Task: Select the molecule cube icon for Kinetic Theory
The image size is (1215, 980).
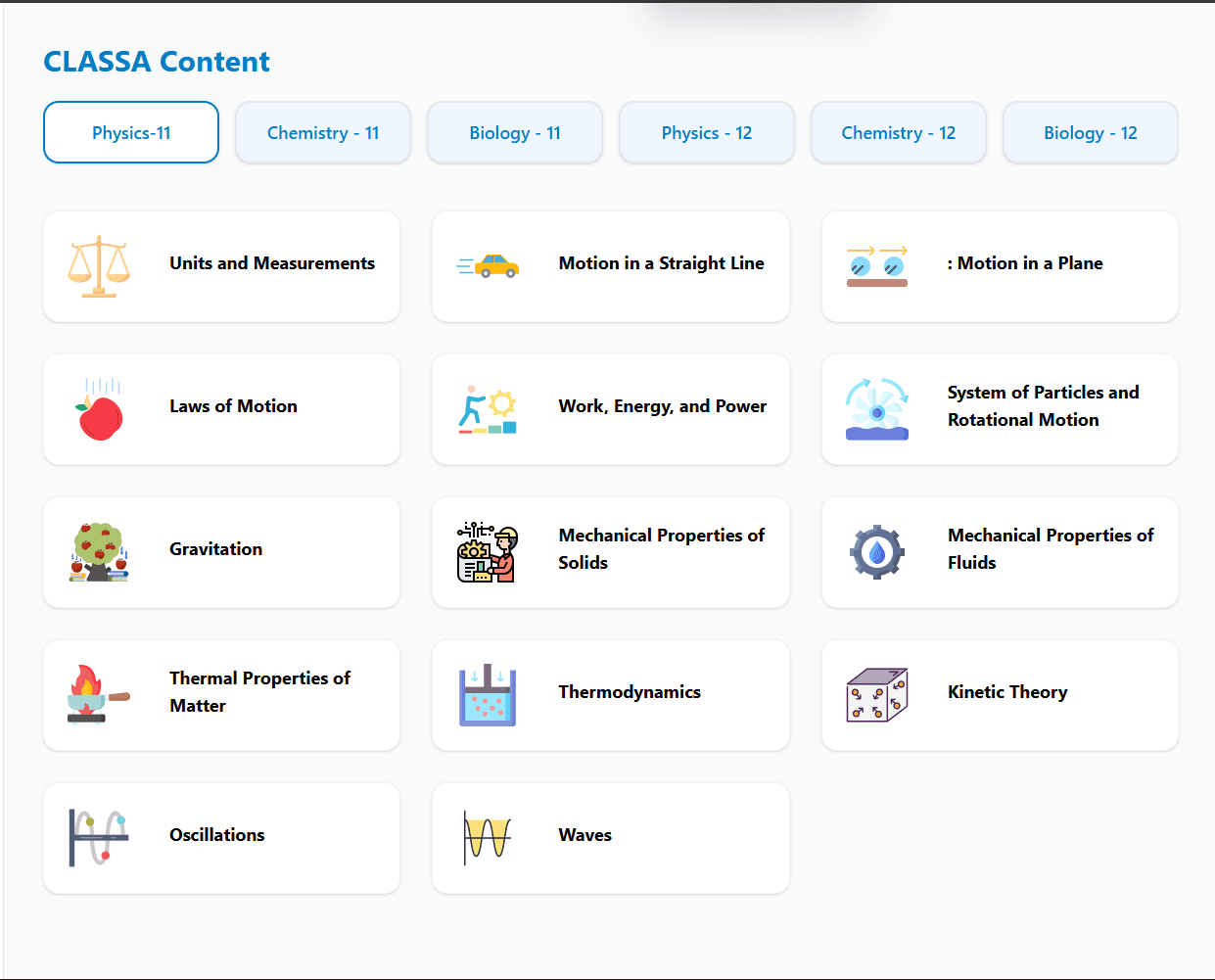Action: pos(876,693)
